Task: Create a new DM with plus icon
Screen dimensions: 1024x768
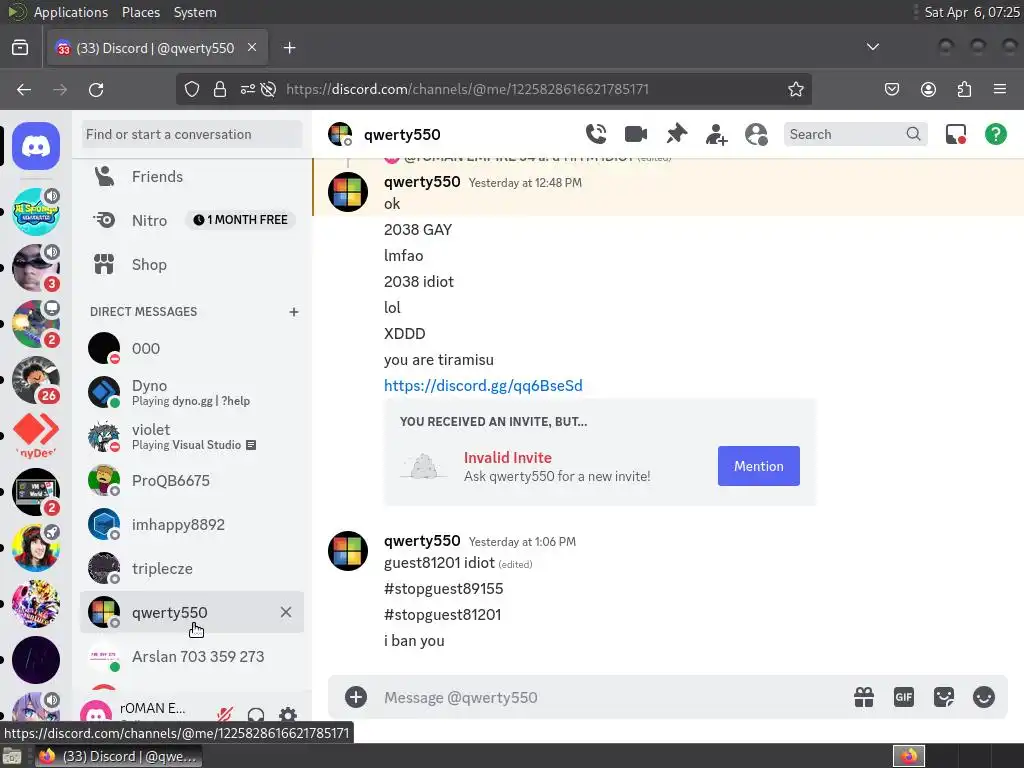Action: point(294,312)
